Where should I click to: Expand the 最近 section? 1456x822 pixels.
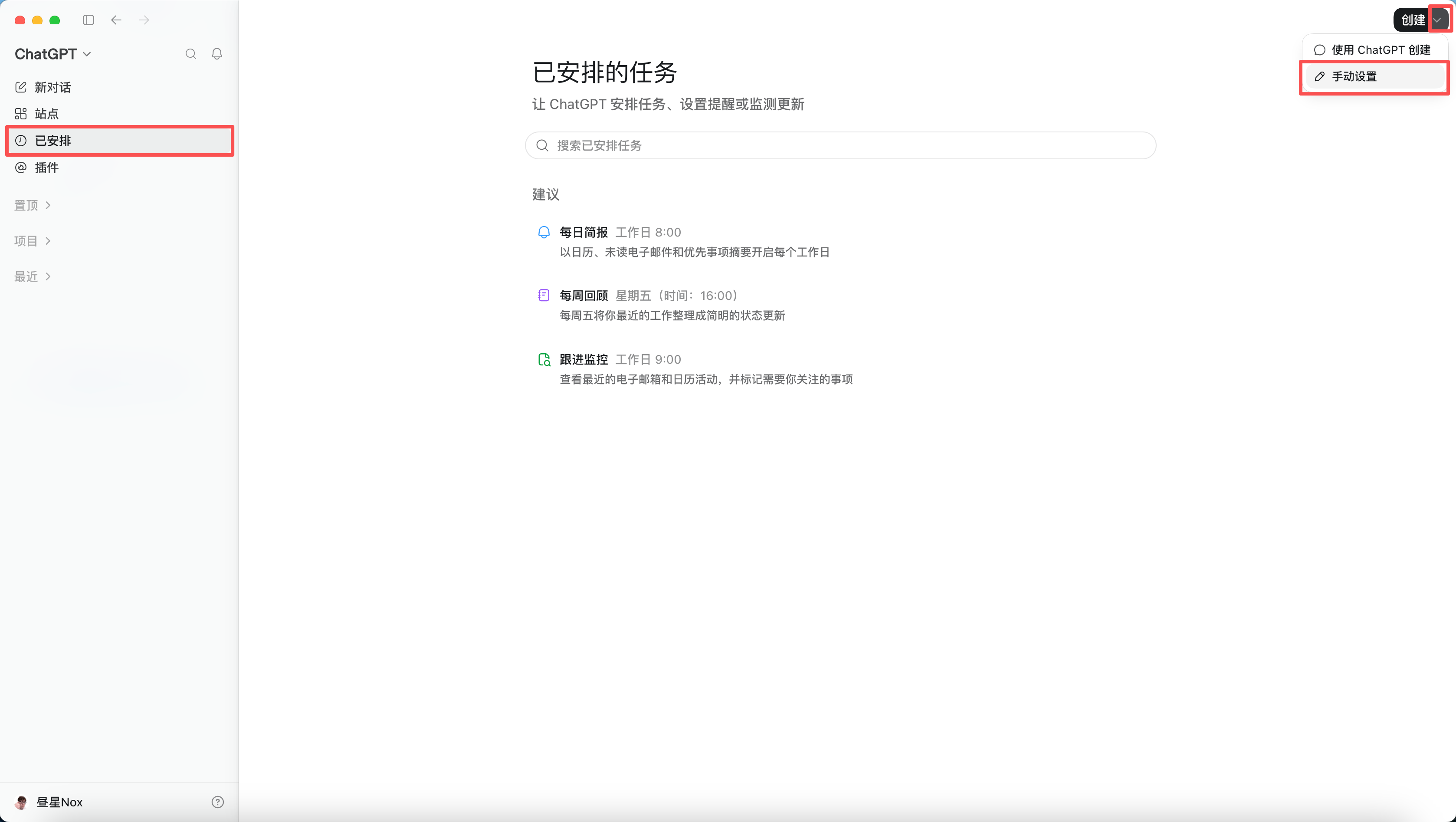click(33, 276)
